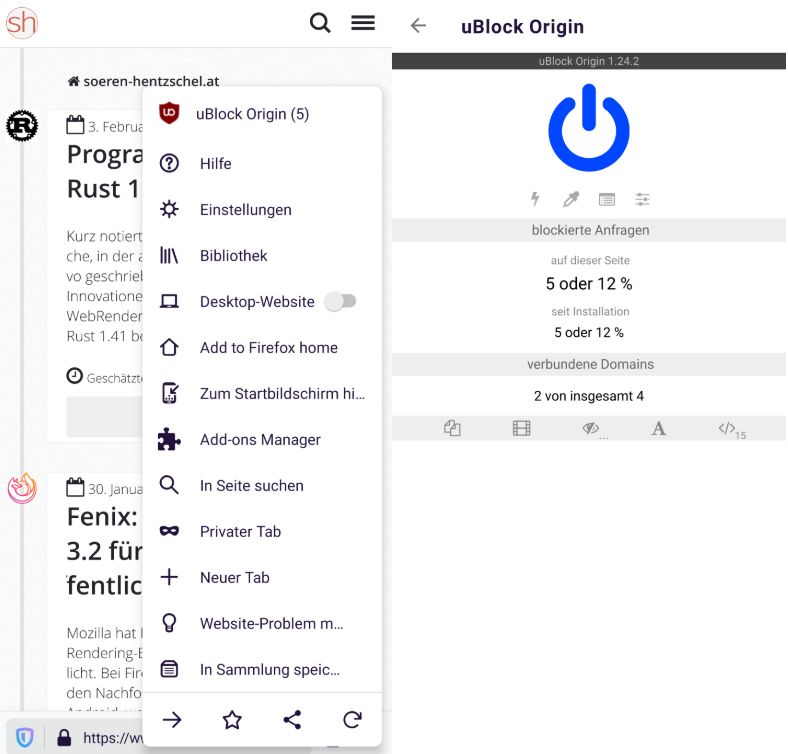
Task: Toggle remote fonts blocking A icon
Action: (658, 428)
